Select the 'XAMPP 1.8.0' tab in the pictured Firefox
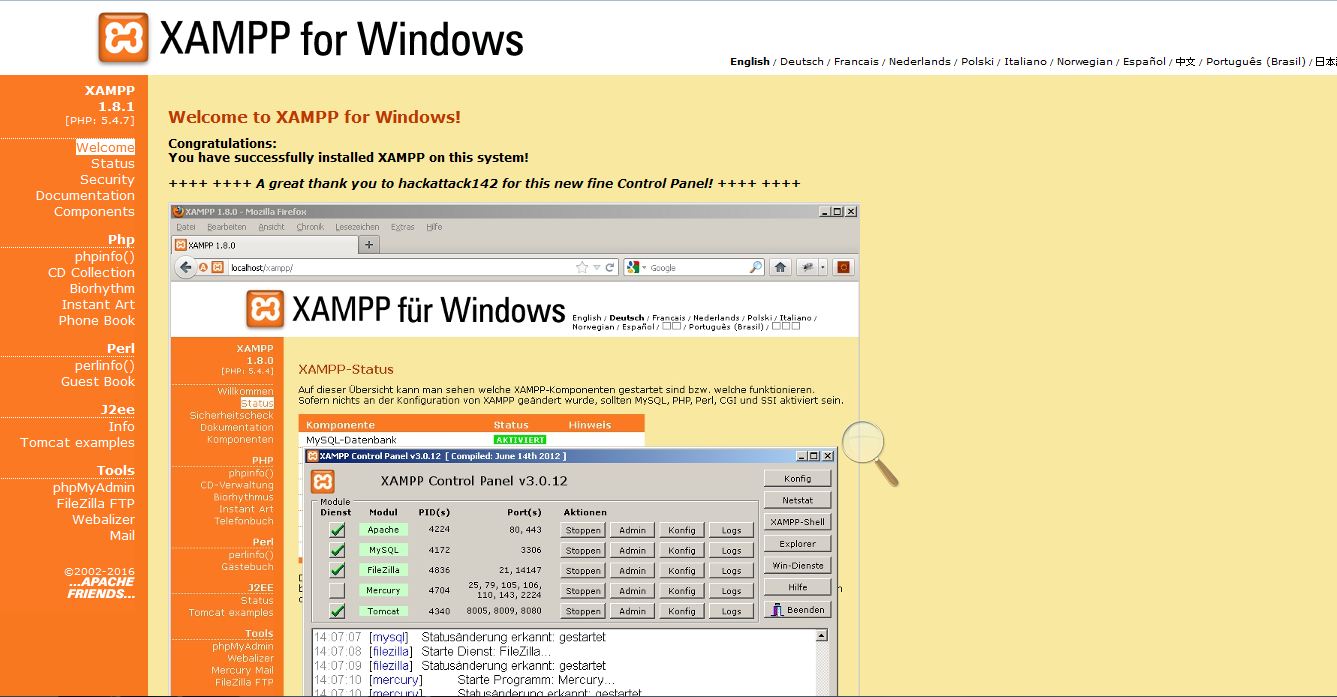Viewport: 1337px width, 697px height. [264, 245]
